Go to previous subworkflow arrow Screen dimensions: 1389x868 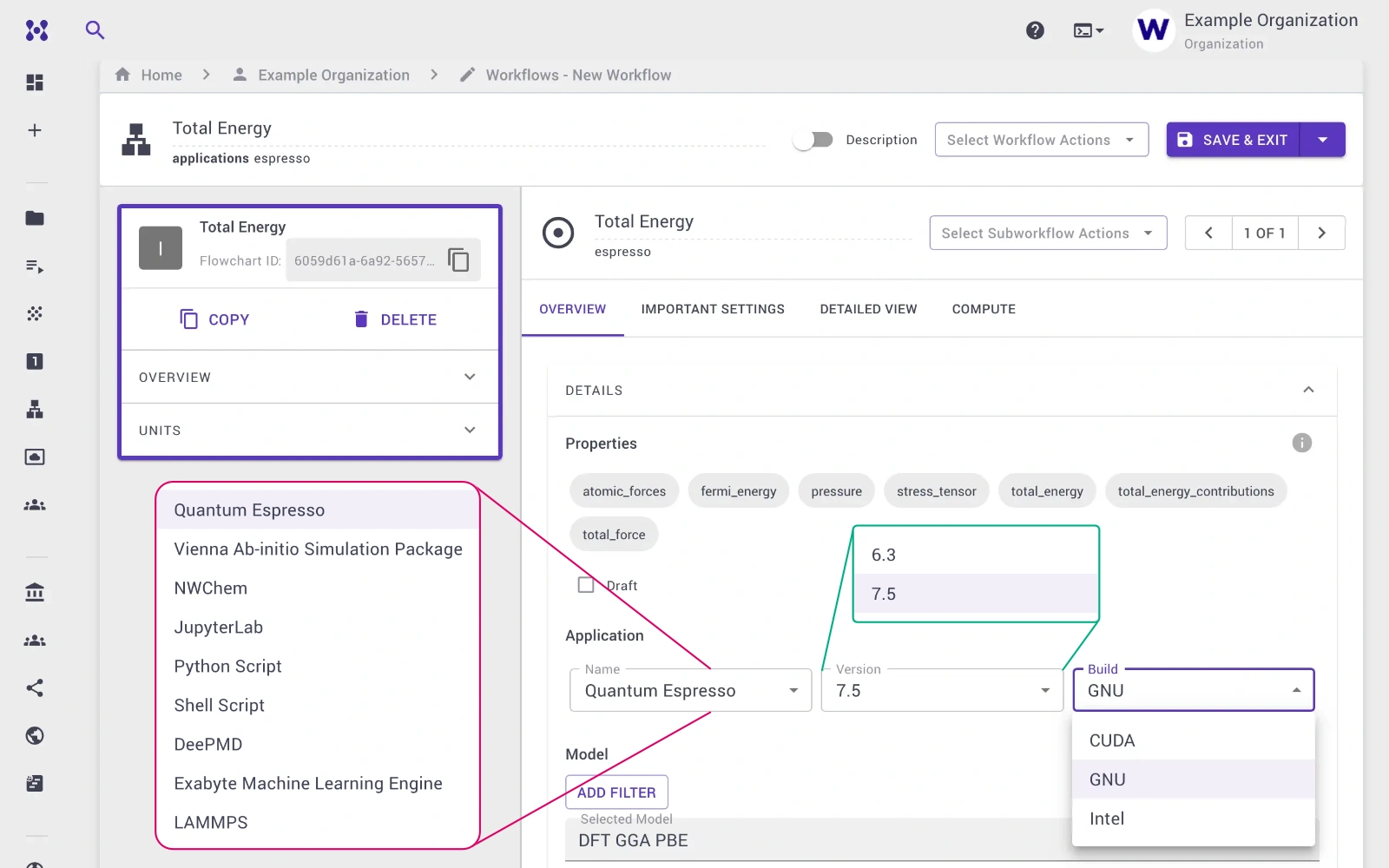(1208, 233)
